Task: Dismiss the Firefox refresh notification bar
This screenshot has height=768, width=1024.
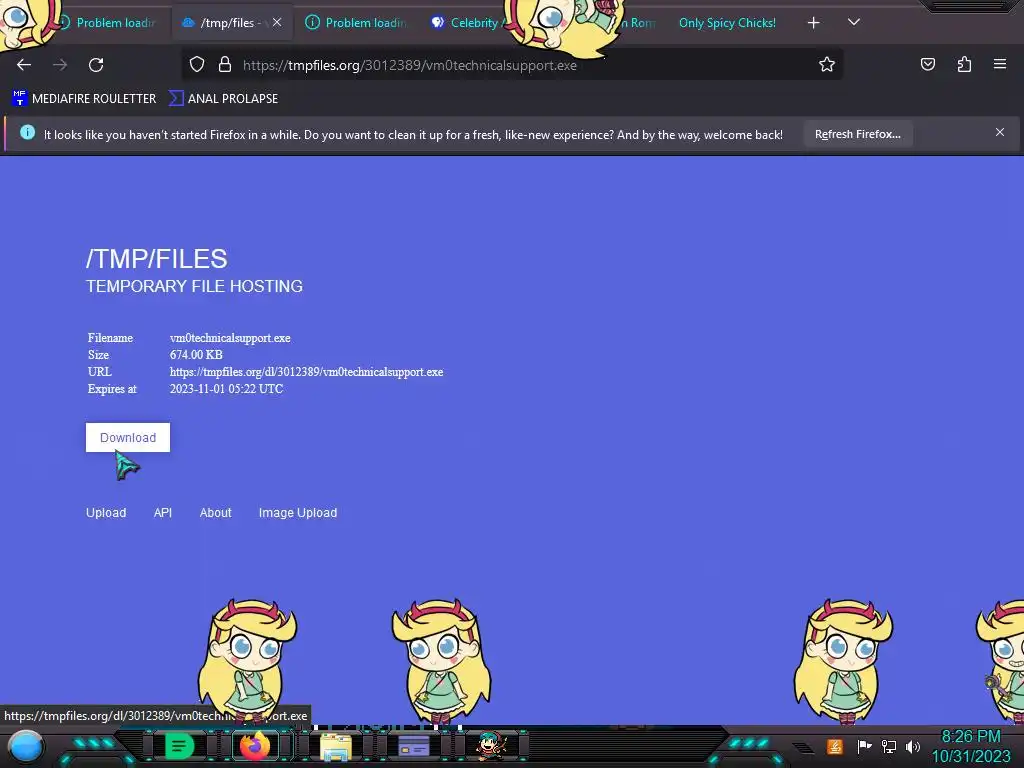Action: point(1000,133)
